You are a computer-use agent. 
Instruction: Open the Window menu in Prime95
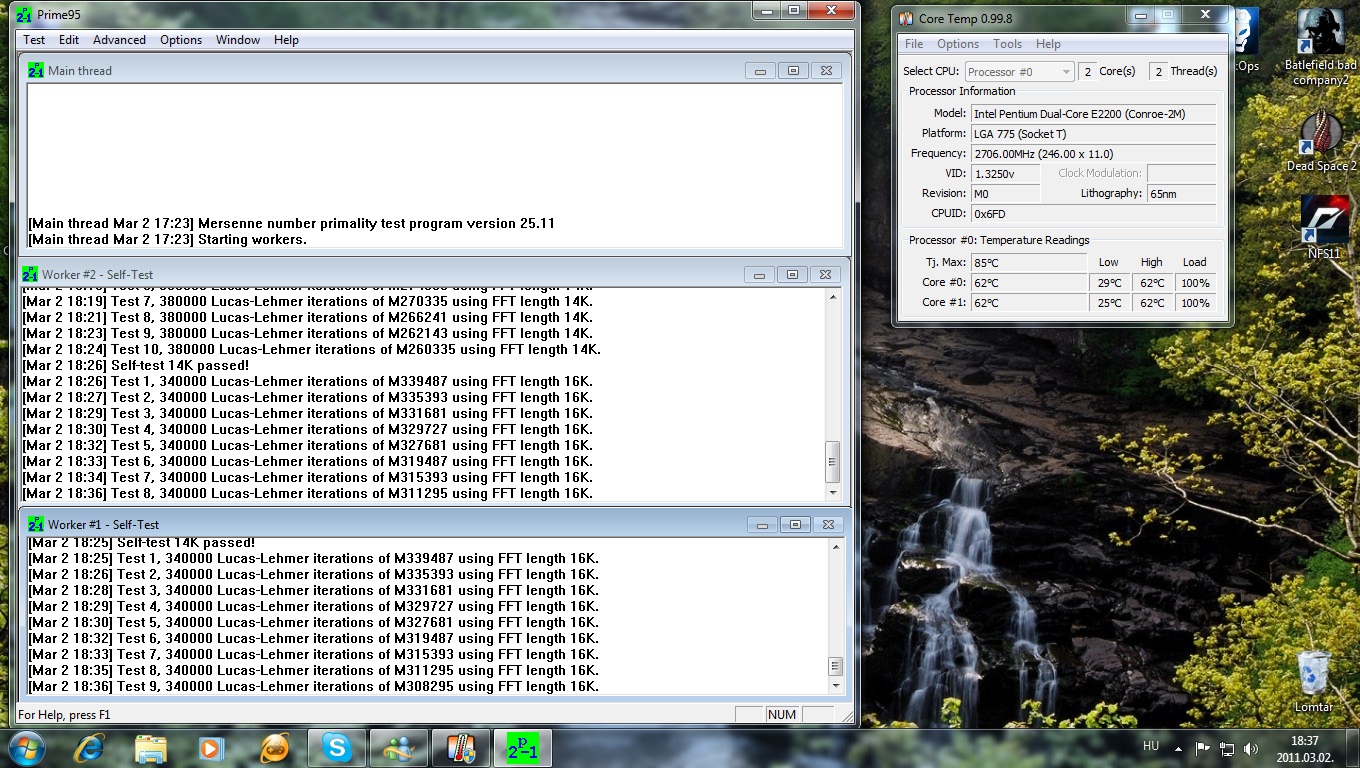238,40
